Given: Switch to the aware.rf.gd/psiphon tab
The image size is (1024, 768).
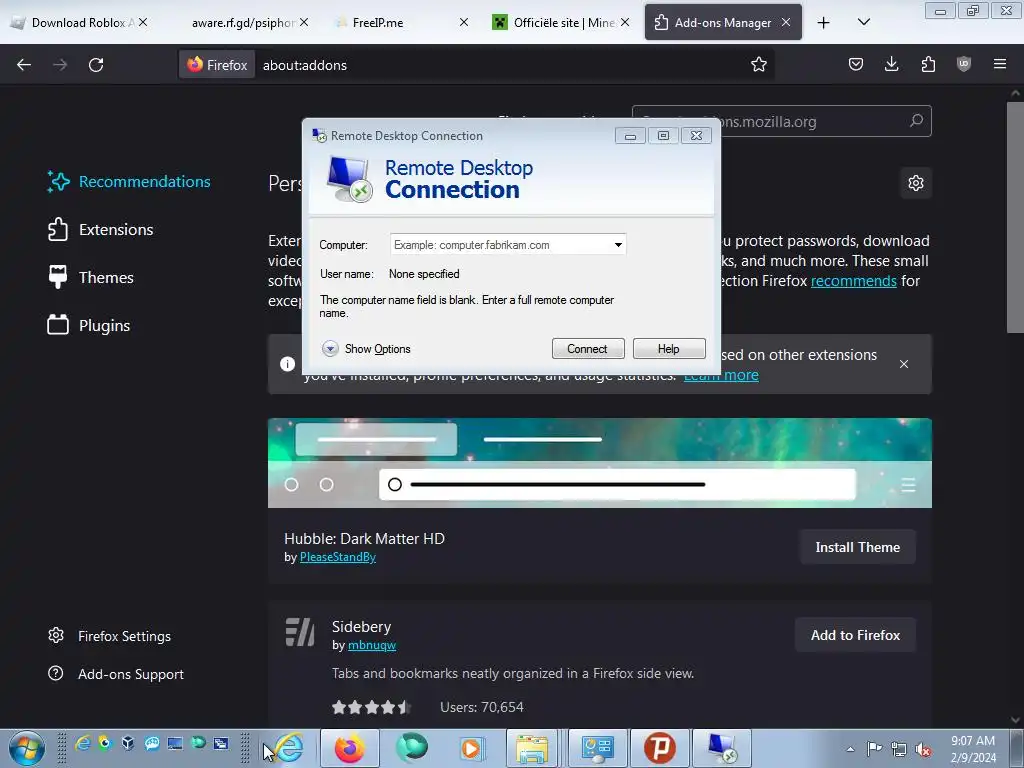Looking at the screenshot, I should [243, 23].
